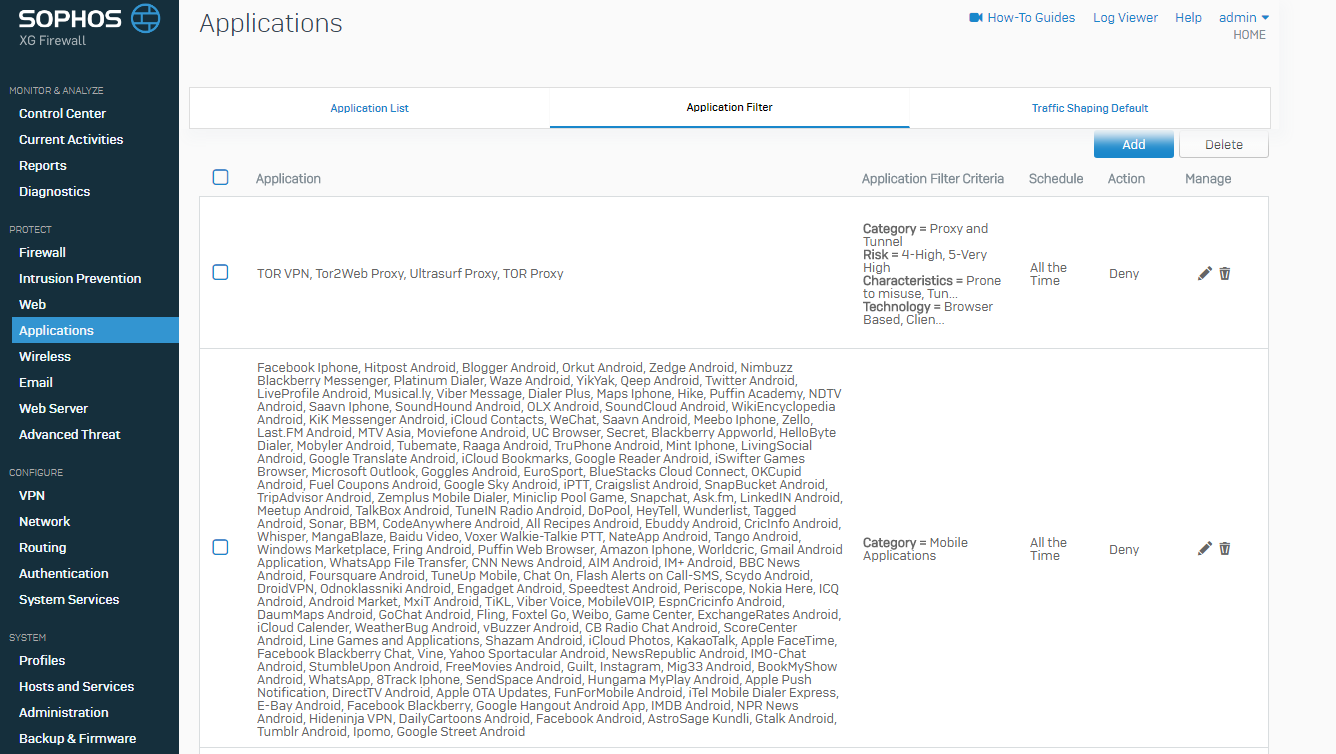Click trash icon for Mobile Applications rule
Screen dimensions: 1336x754
1225,548
